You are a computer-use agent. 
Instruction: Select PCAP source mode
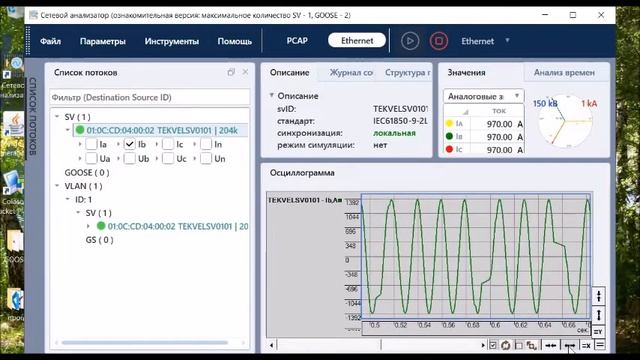pyautogui.click(x=297, y=41)
